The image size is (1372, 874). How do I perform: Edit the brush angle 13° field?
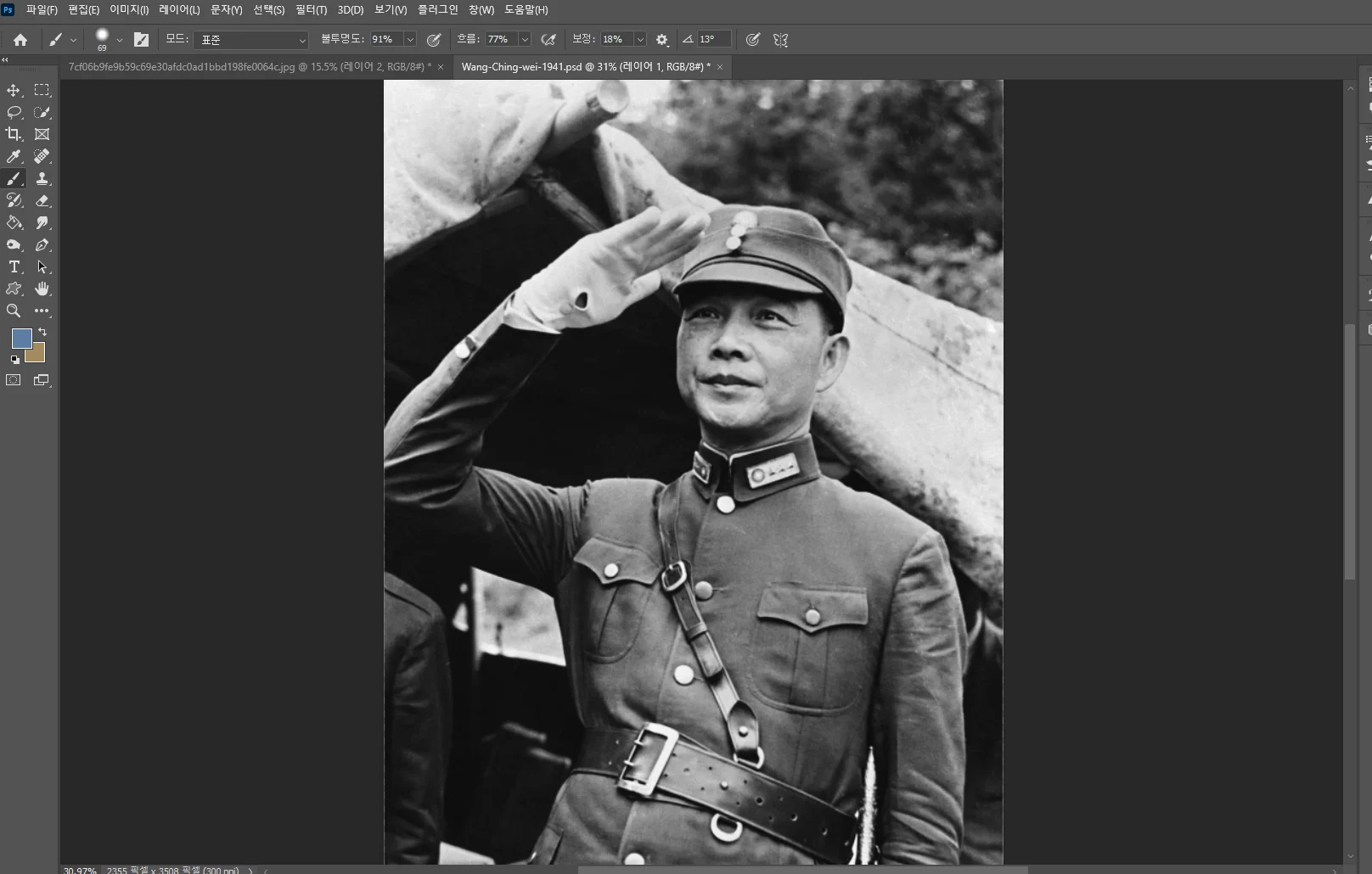tap(714, 39)
